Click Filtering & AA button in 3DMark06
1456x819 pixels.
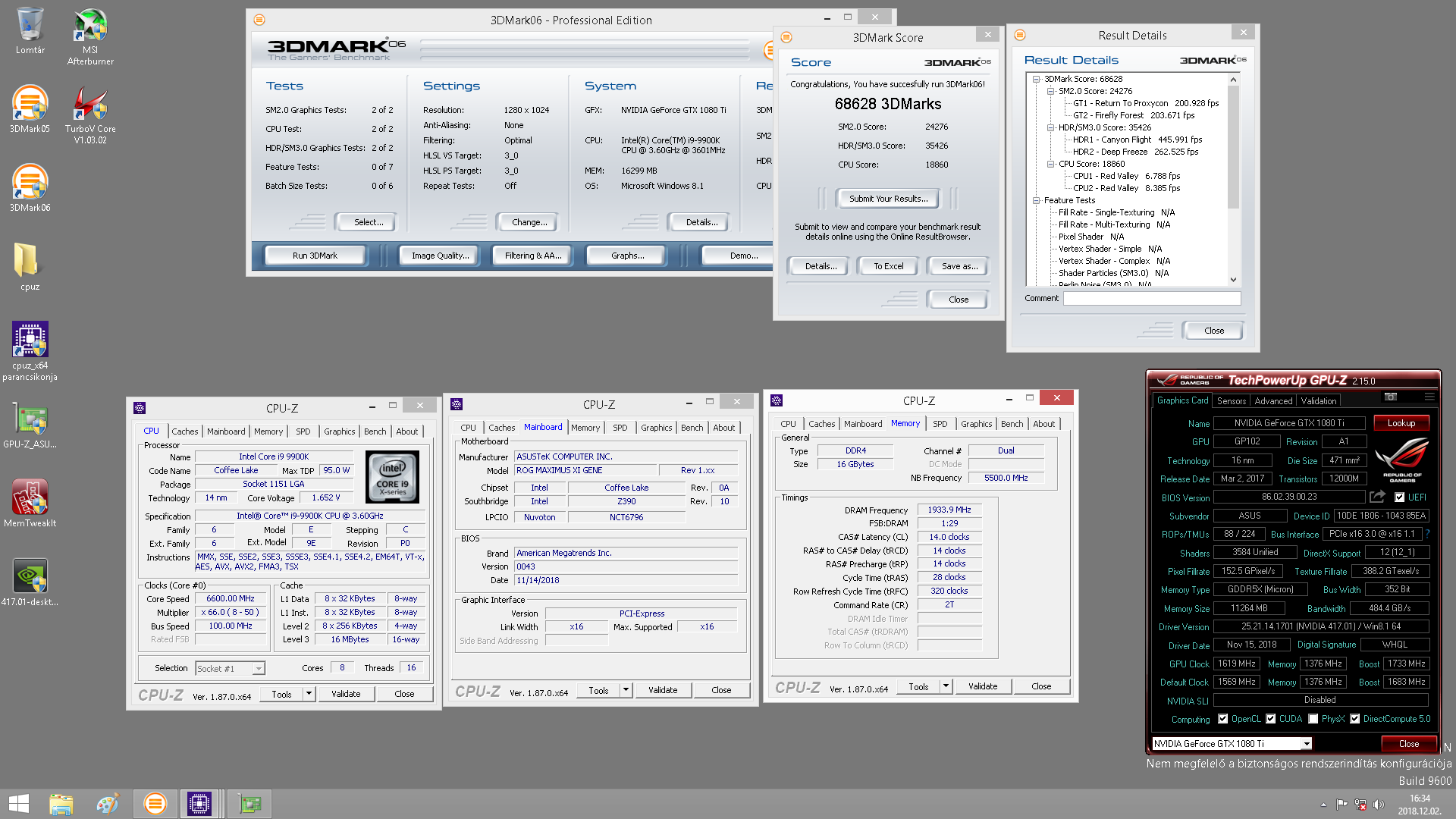point(533,256)
